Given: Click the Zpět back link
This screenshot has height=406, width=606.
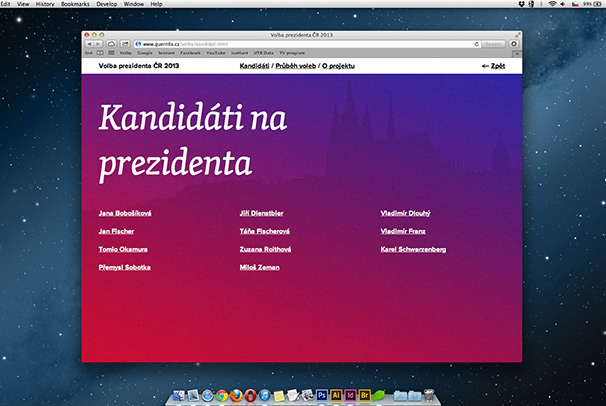Looking at the screenshot, I should (x=493, y=66).
